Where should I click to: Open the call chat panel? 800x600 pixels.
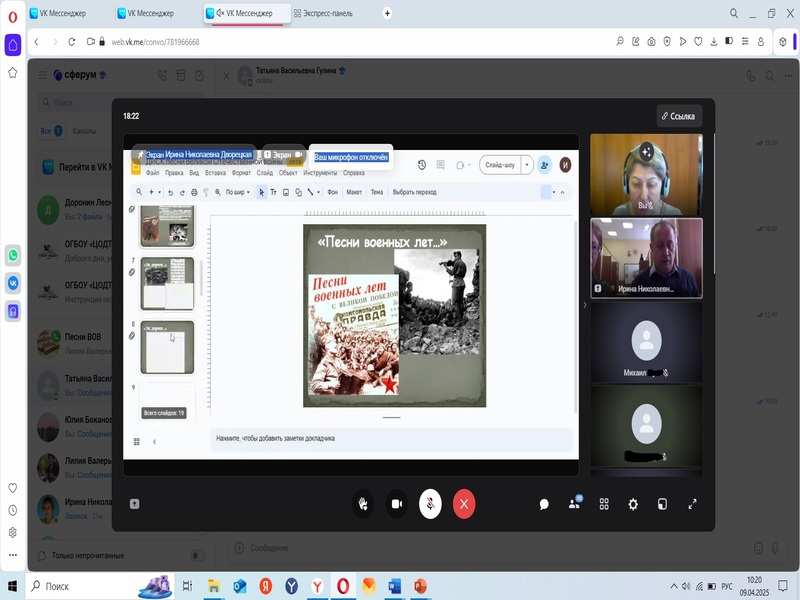coord(544,505)
